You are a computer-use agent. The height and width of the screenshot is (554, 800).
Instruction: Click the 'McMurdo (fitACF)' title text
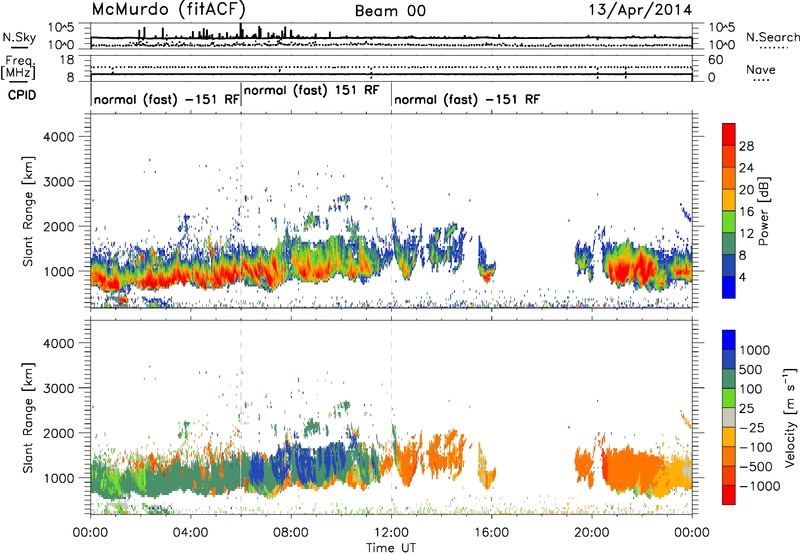pos(168,10)
